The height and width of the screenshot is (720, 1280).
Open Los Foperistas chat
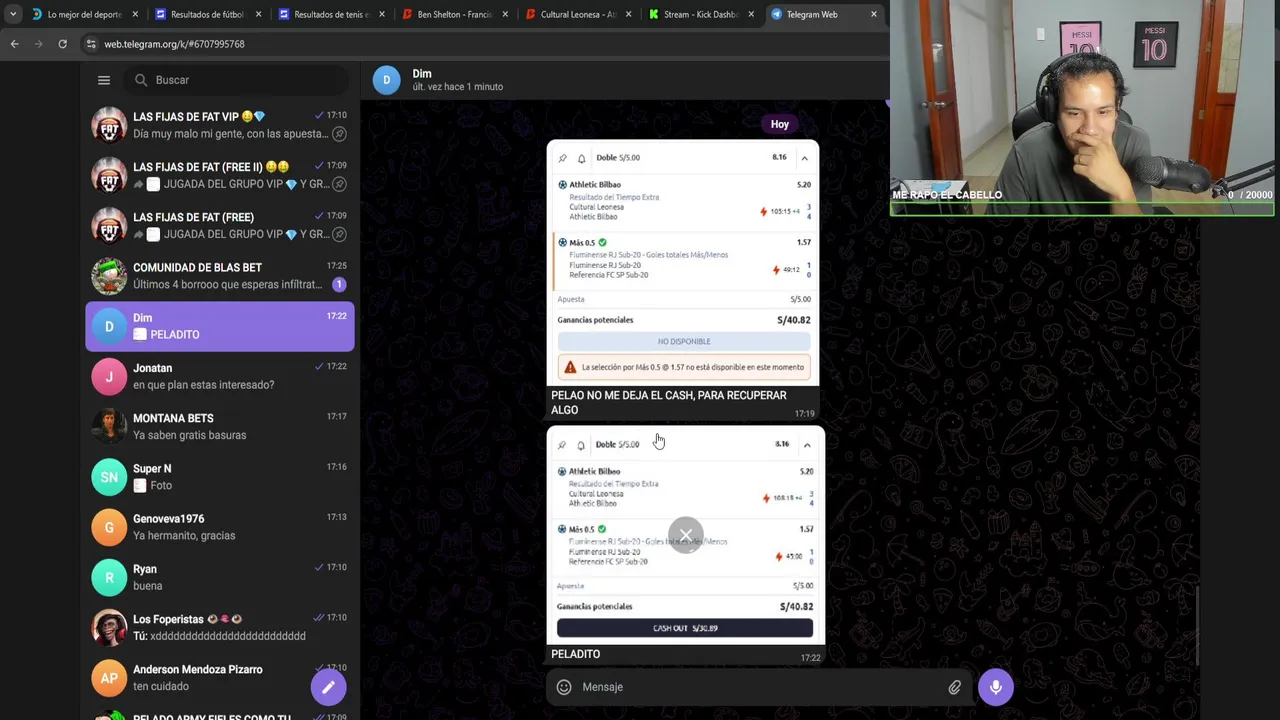tap(220, 628)
